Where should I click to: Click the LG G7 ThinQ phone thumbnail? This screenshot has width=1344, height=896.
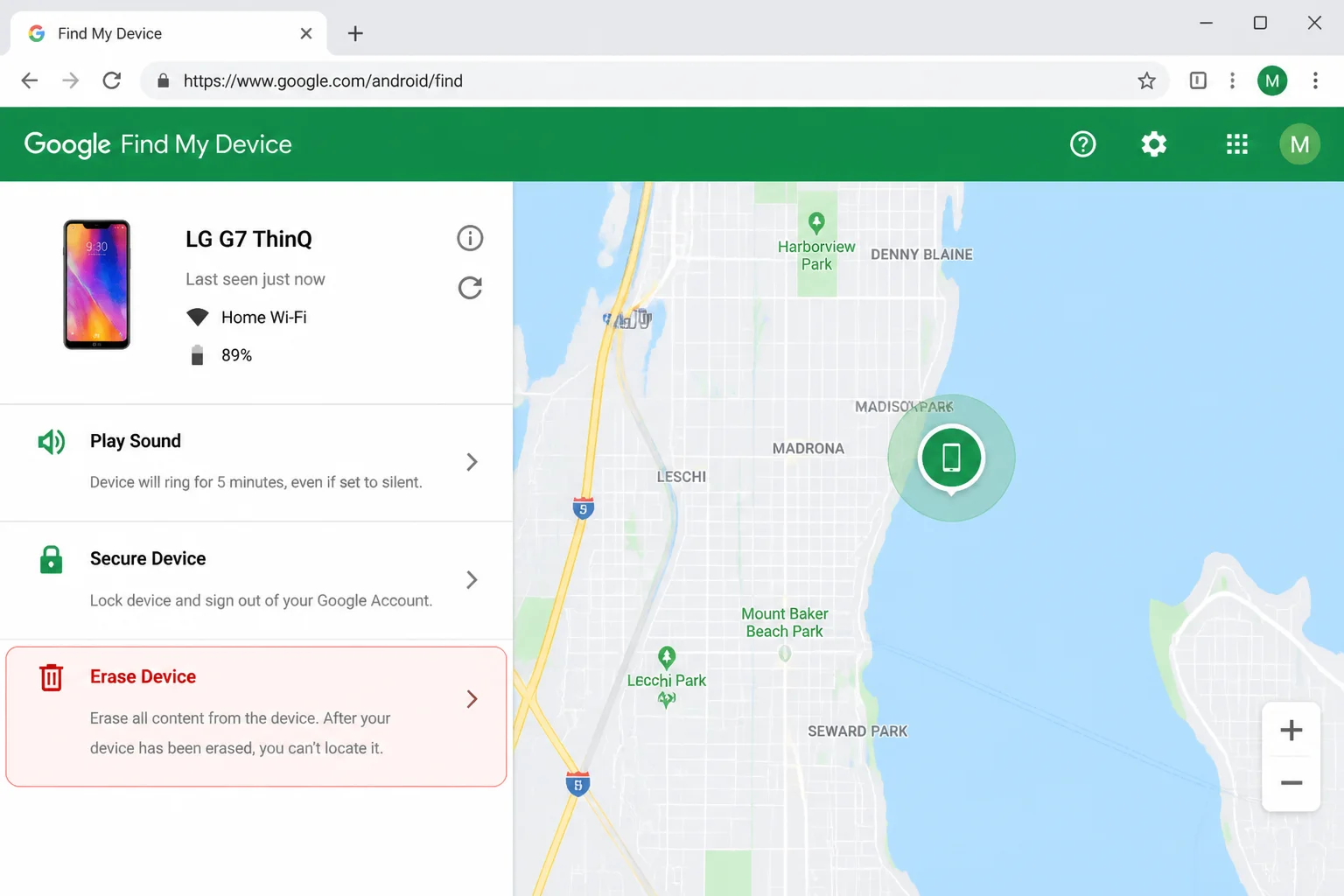(96, 284)
